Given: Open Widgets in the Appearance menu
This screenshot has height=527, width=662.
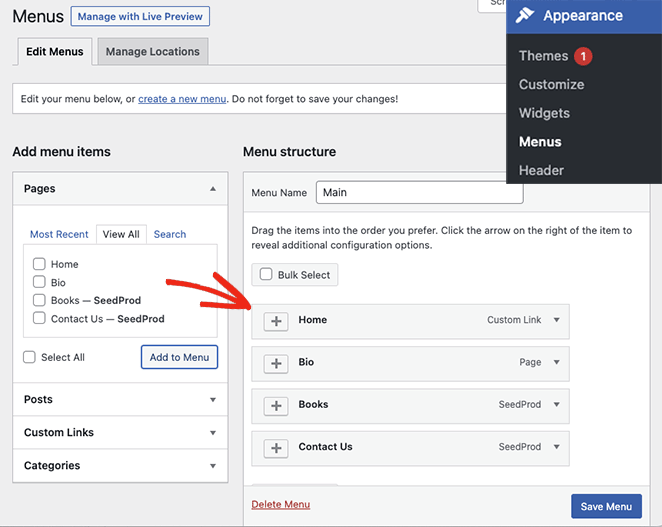Looking at the screenshot, I should pos(544,113).
